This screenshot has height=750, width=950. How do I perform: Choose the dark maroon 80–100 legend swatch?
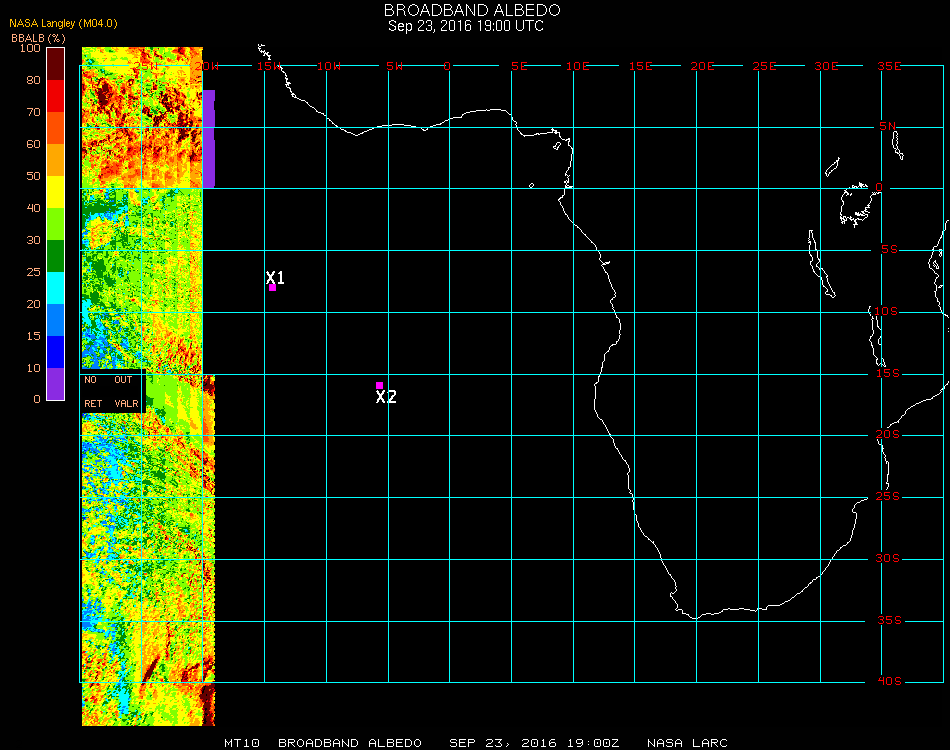pyautogui.click(x=56, y=64)
